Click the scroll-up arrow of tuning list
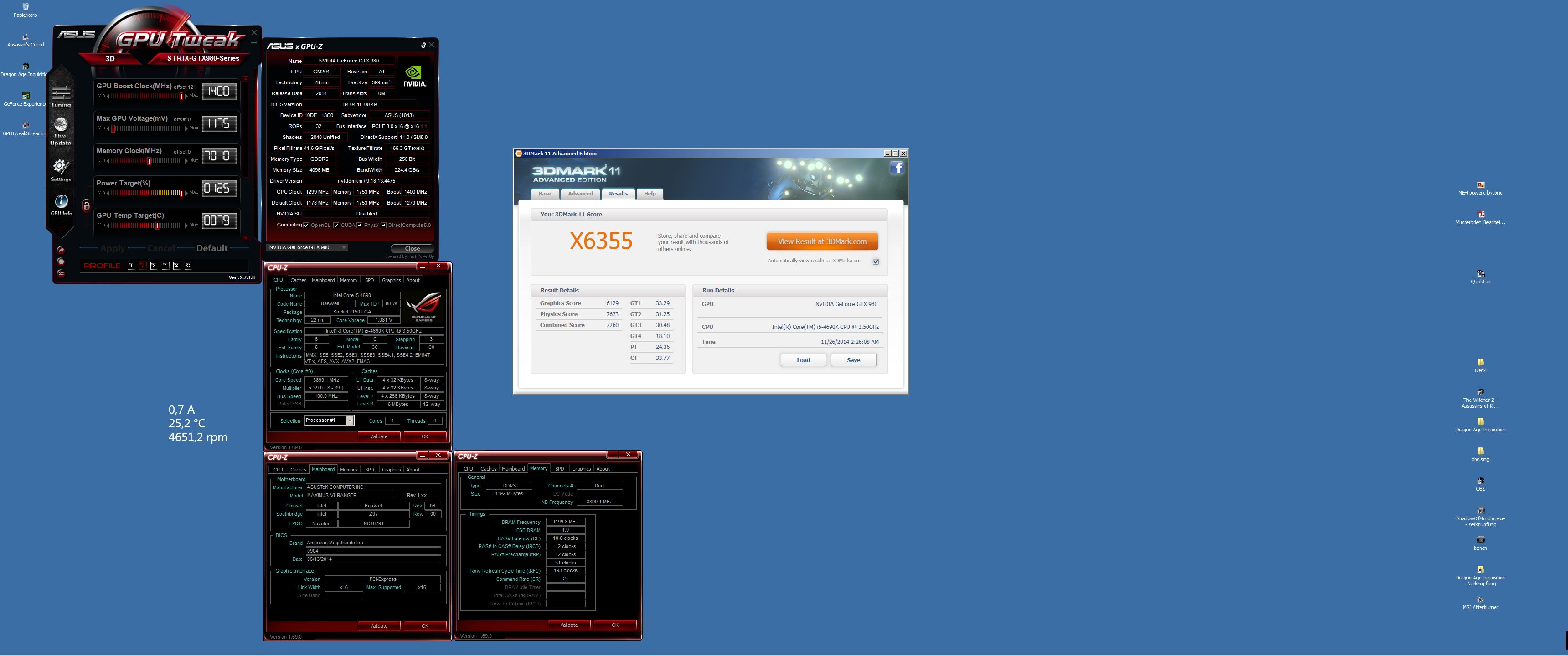Screen dimensions: 1568x656 [246, 79]
